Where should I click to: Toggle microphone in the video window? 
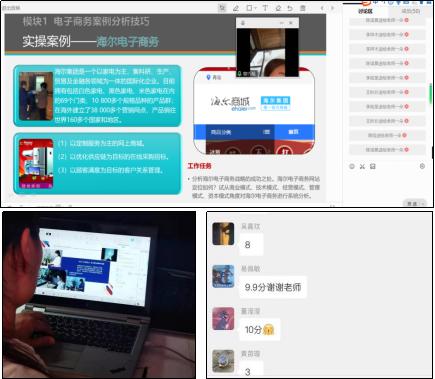click(x=243, y=23)
